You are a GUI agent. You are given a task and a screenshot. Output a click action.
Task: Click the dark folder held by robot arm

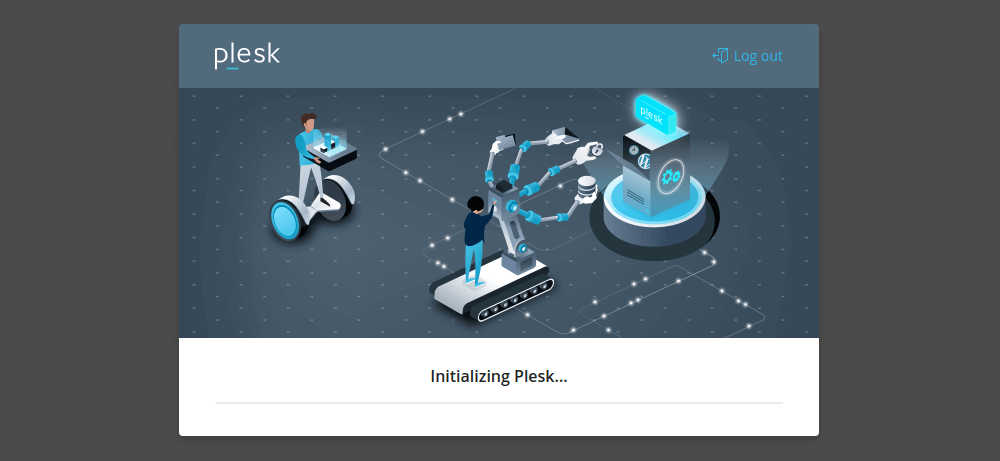pyautogui.click(x=505, y=140)
